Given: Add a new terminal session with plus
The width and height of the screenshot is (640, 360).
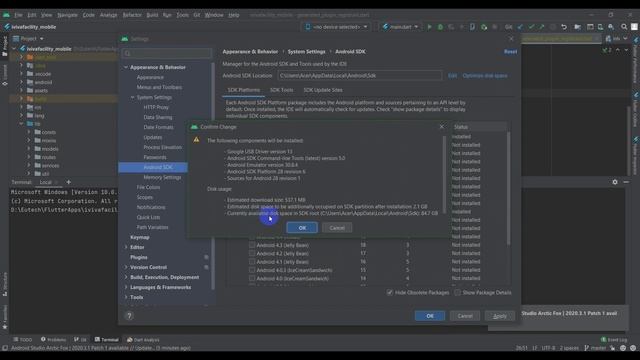Looking at the screenshot, I should click(69, 182).
